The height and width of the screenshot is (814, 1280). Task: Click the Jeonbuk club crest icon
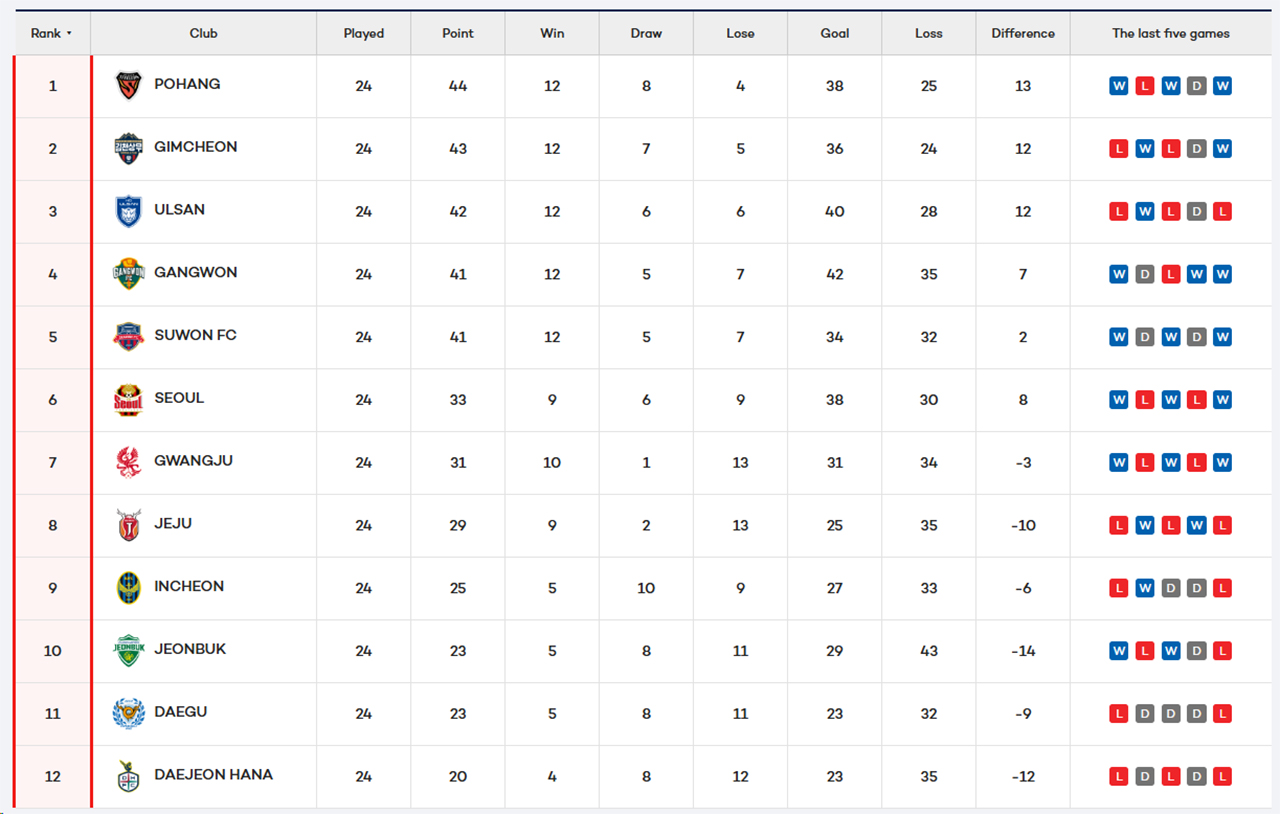129,651
